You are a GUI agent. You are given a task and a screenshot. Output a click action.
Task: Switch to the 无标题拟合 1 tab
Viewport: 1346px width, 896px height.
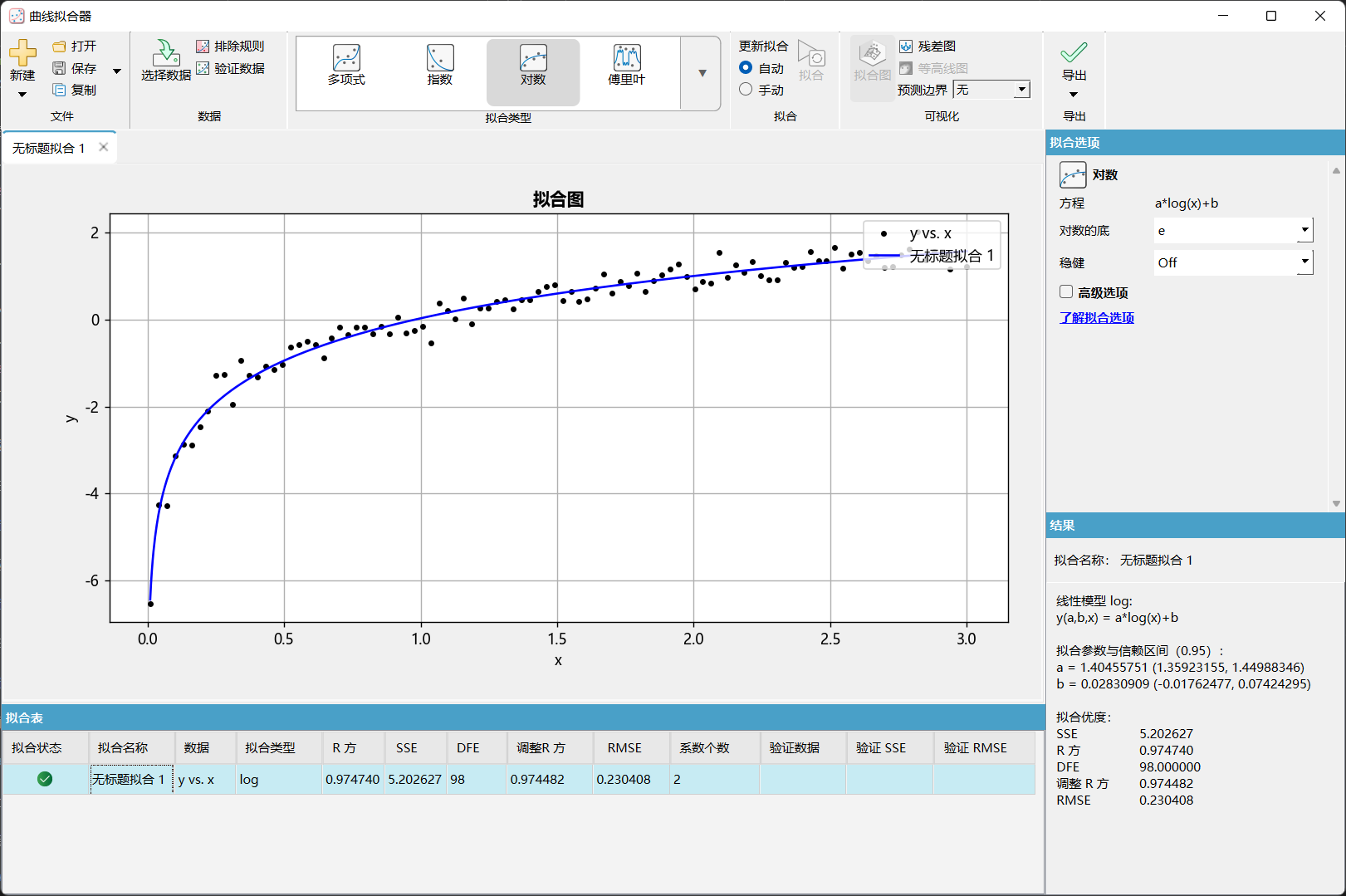[x=49, y=148]
